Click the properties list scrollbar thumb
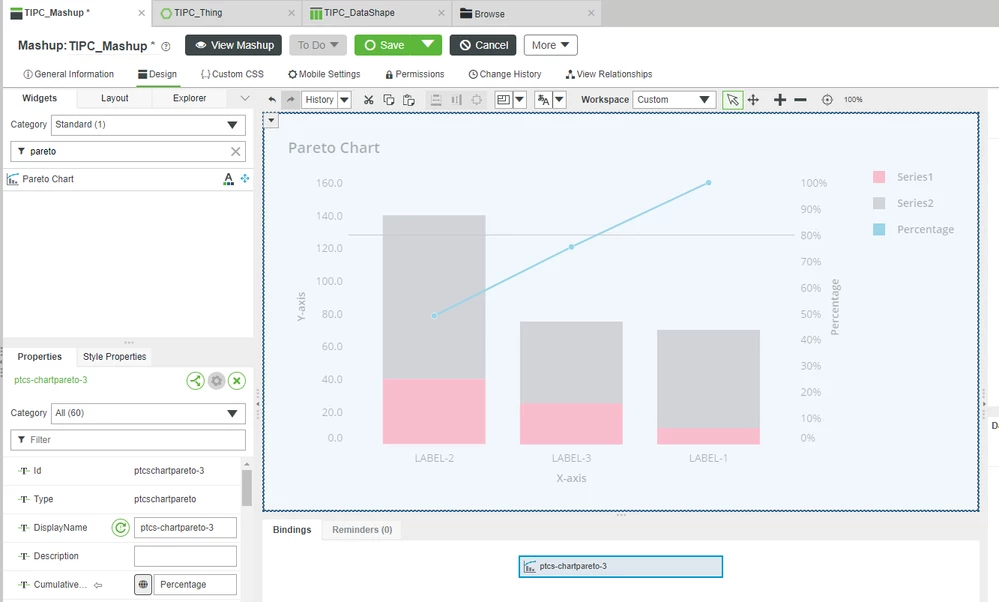 [x=247, y=487]
